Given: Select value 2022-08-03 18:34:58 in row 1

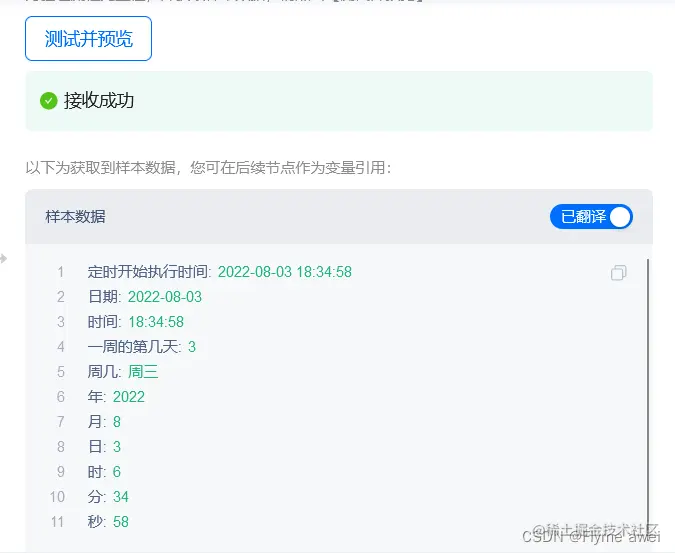Looking at the screenshot, I should click(x=285, y=272).
